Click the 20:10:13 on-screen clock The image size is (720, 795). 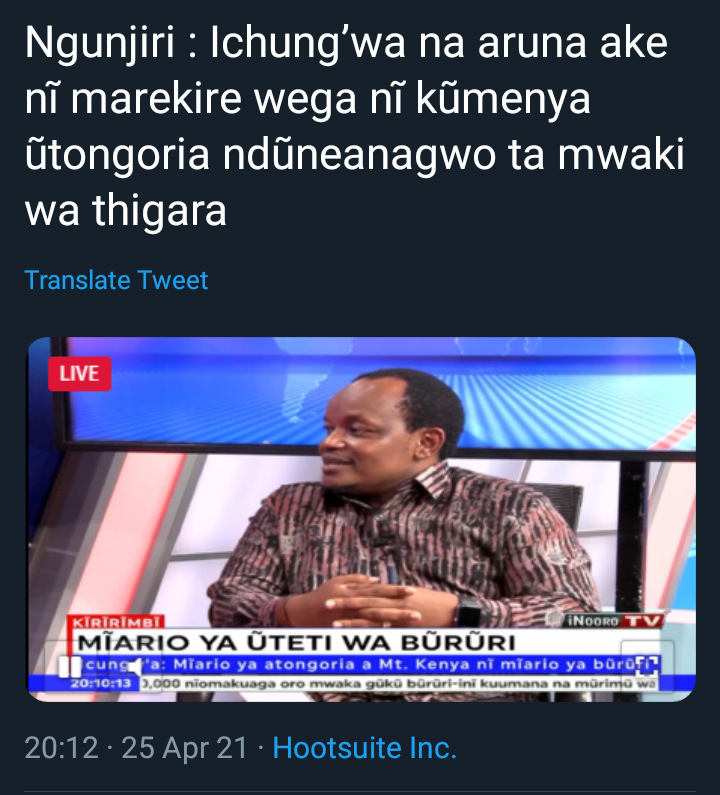click(101, 683)
